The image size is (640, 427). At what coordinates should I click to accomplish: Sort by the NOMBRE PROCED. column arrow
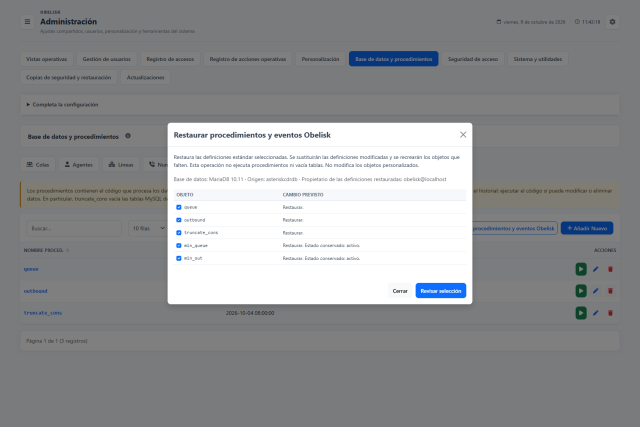68,250
